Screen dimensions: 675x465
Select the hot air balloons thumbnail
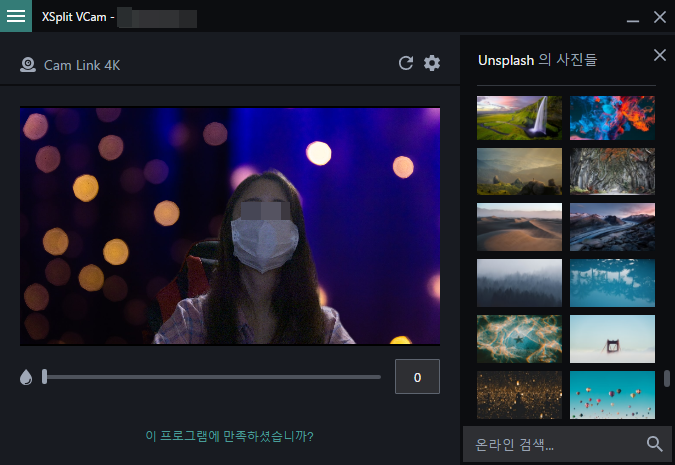[x=612, y=395]
